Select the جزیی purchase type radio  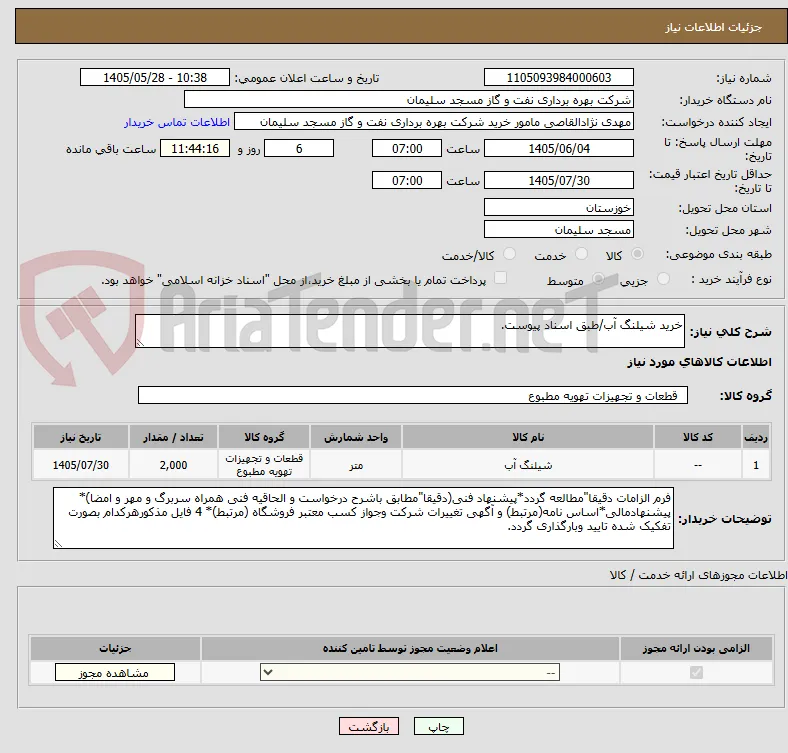663,279
